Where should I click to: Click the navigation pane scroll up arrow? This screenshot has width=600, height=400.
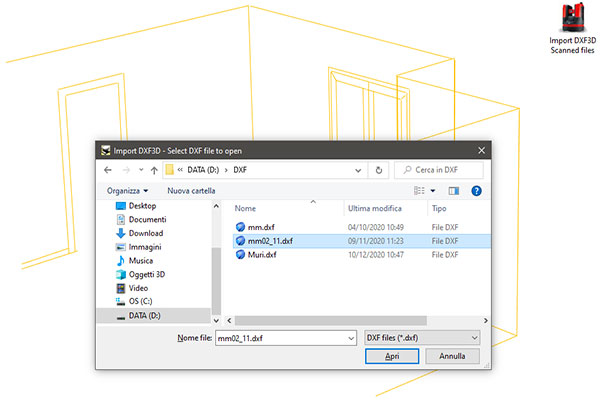(x=216, y=206)
